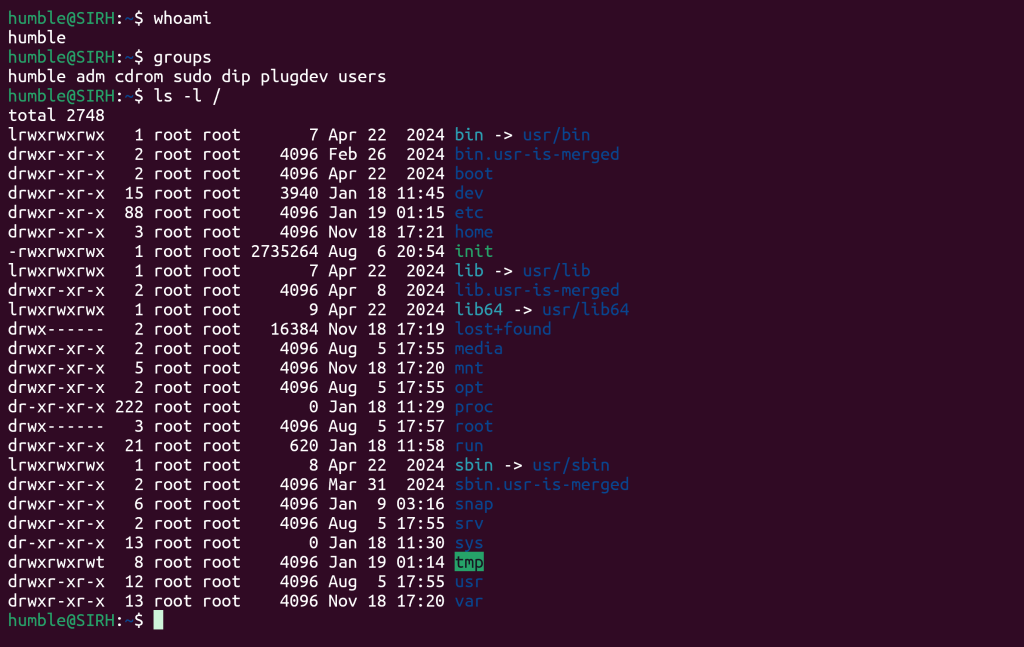
Task: Click the bin.usr-is-merged directory name
Action: coord(536,154)
